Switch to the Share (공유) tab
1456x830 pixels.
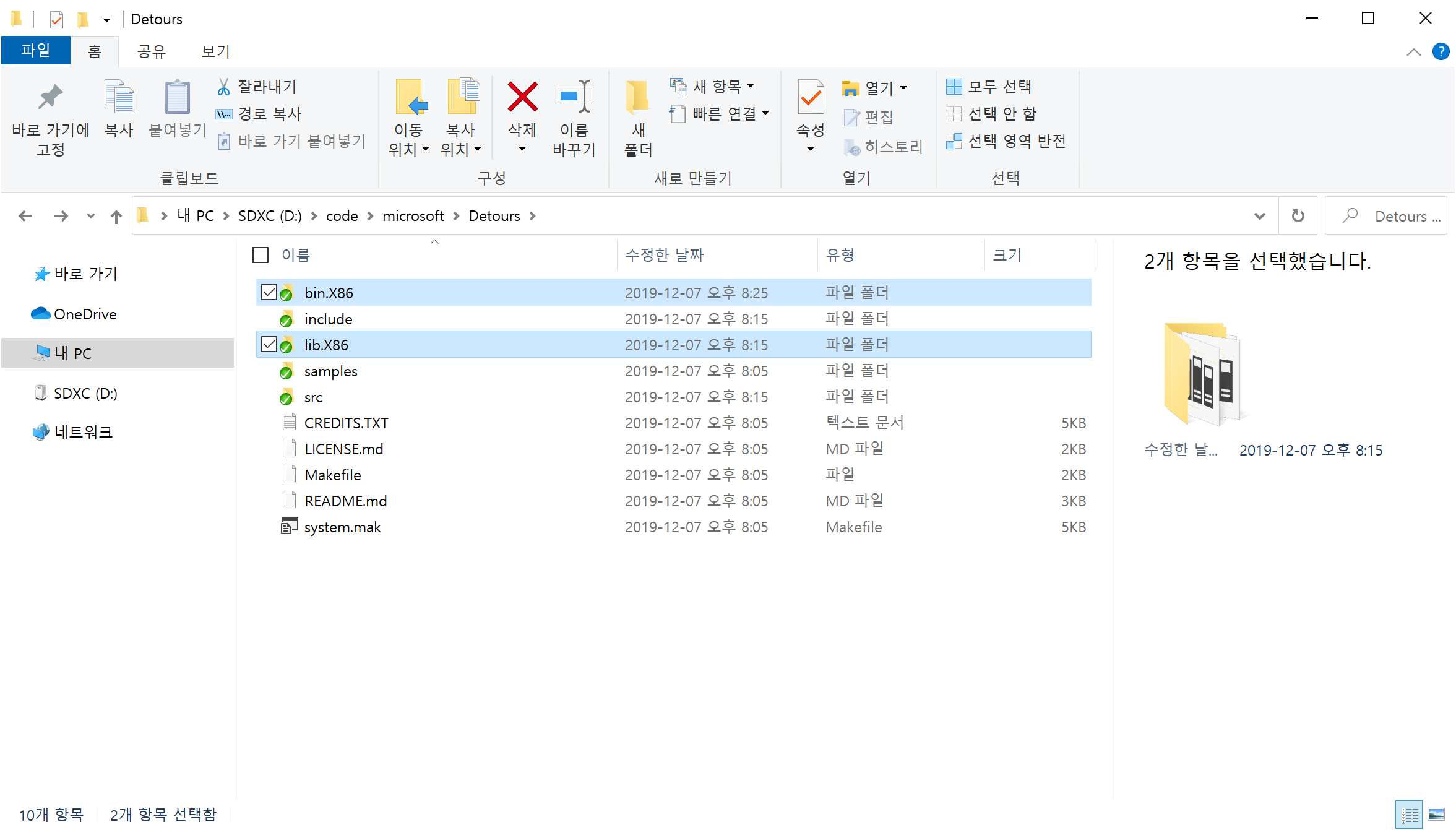pyautogui.click(x=151, y=51)
